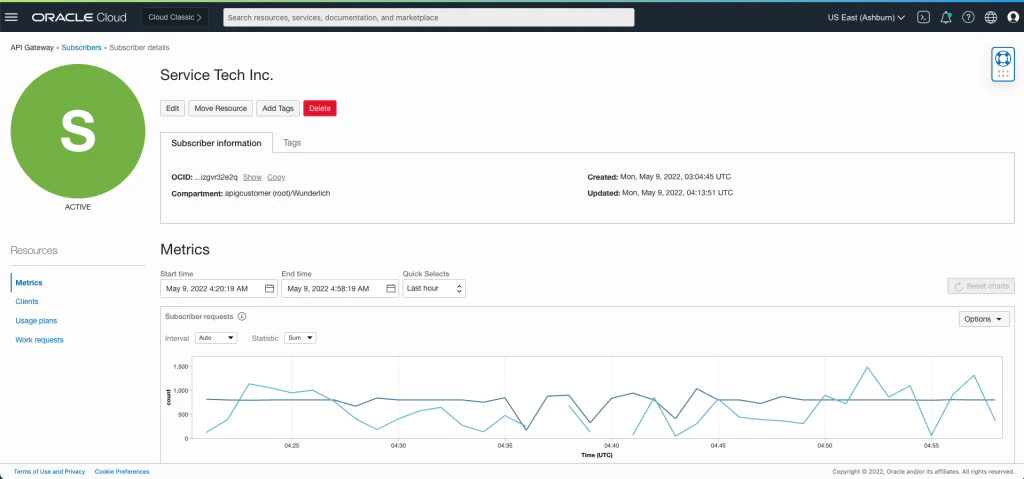Click the help question mark icon
Screen dimensions: 1024x479
[968, 17]
